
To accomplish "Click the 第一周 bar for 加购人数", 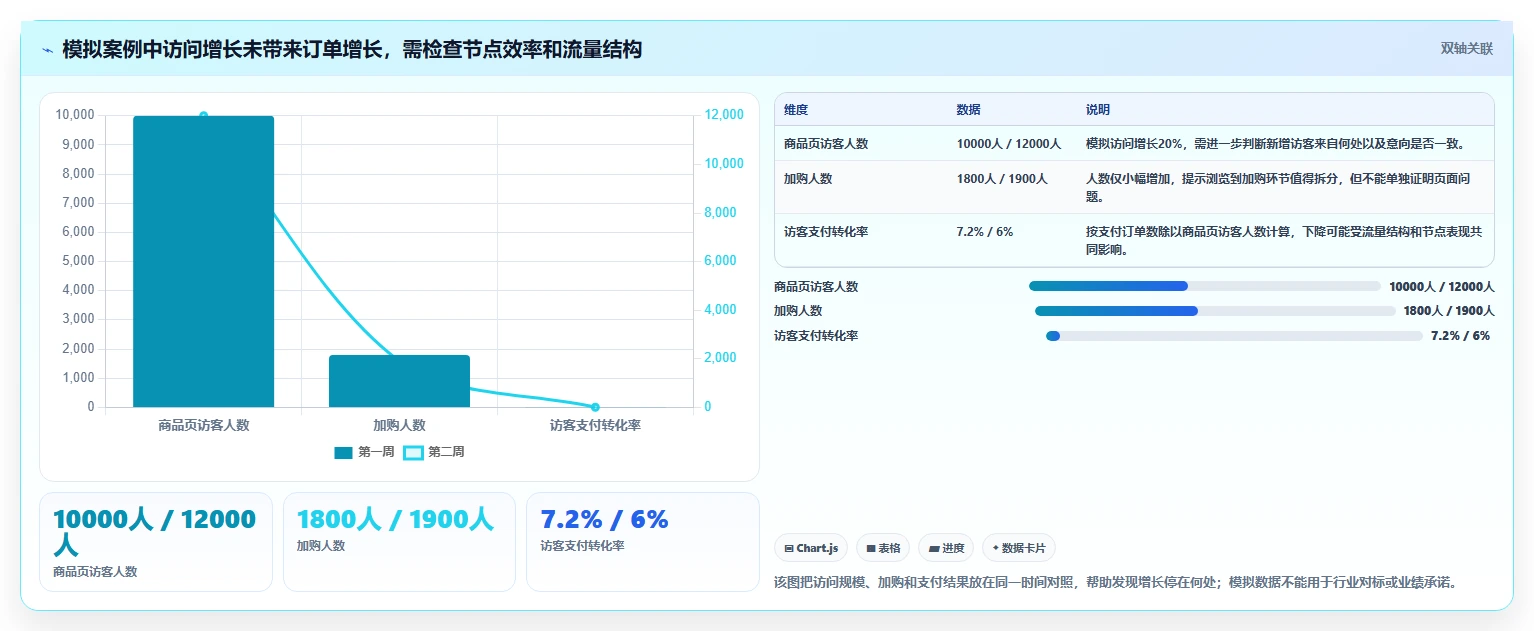I will 399,381.
